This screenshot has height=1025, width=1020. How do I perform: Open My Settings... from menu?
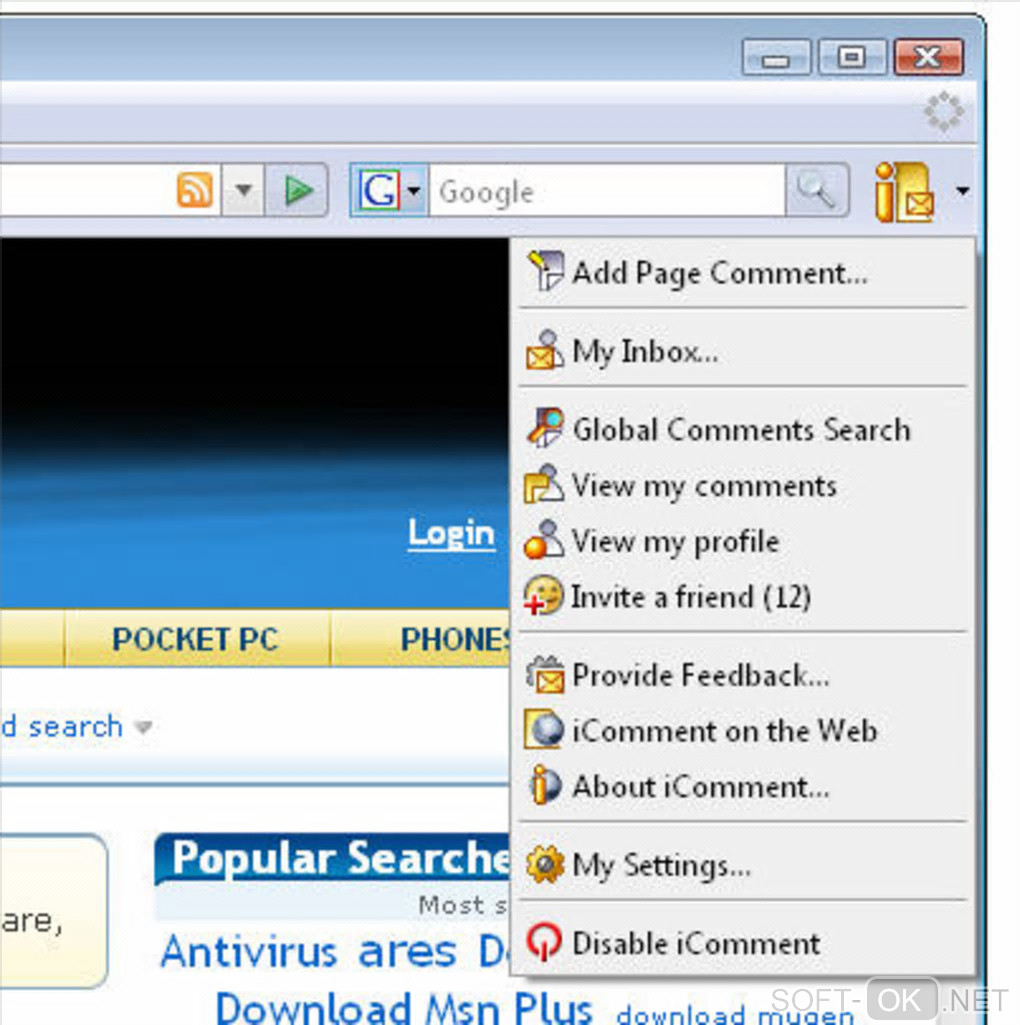pyautogui.click(x=743, y=864)
